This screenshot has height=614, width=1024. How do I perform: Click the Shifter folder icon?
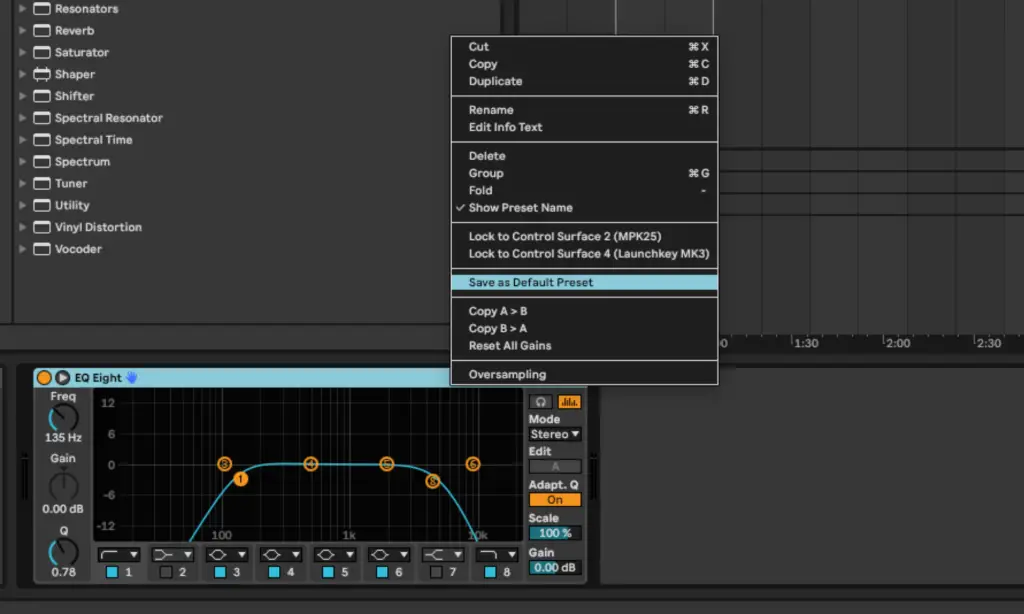(42, 96)
